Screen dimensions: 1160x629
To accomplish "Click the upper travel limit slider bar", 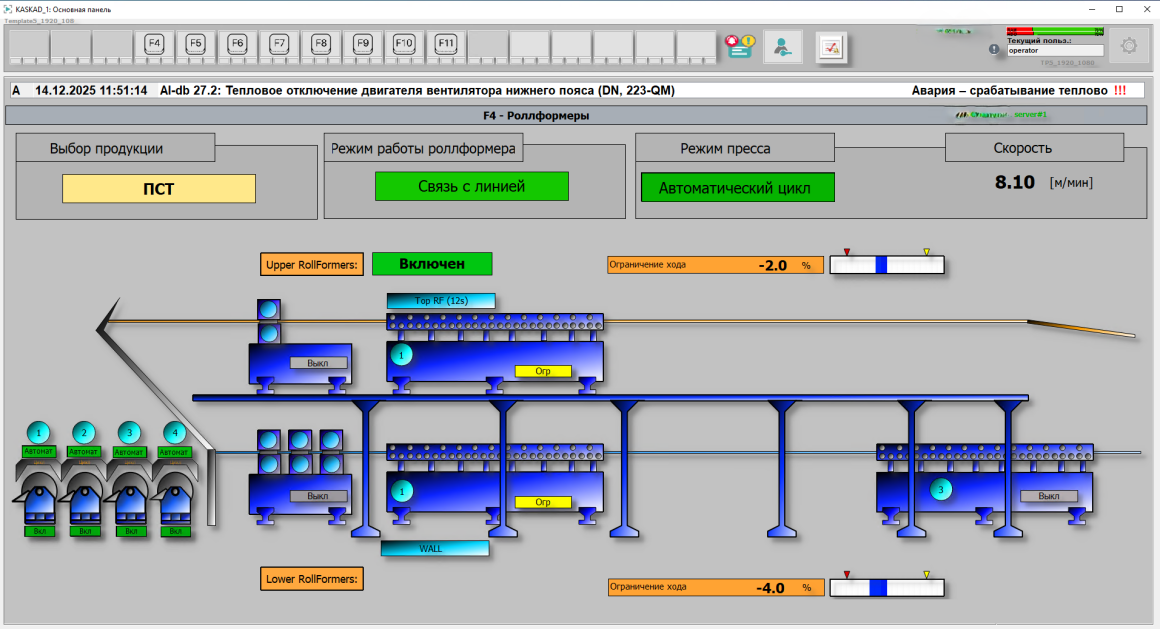I will pos(887,265).
